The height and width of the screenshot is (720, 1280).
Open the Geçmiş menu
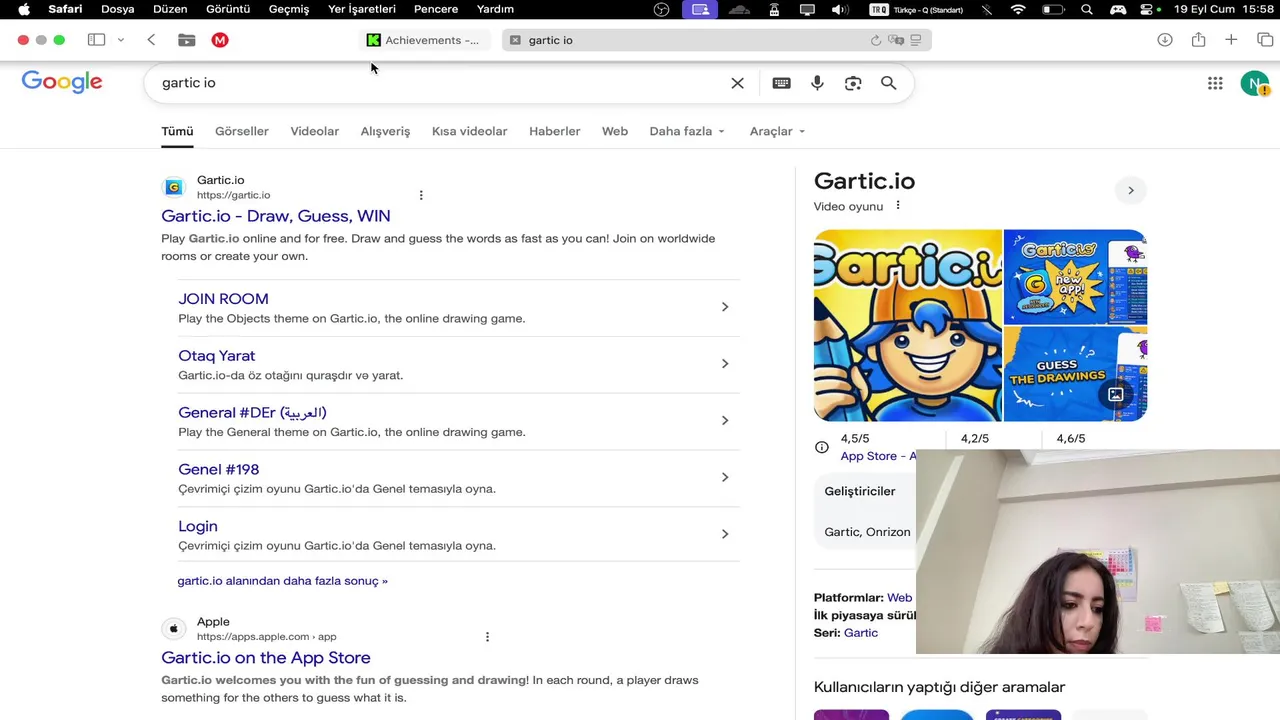click(289, 9)
